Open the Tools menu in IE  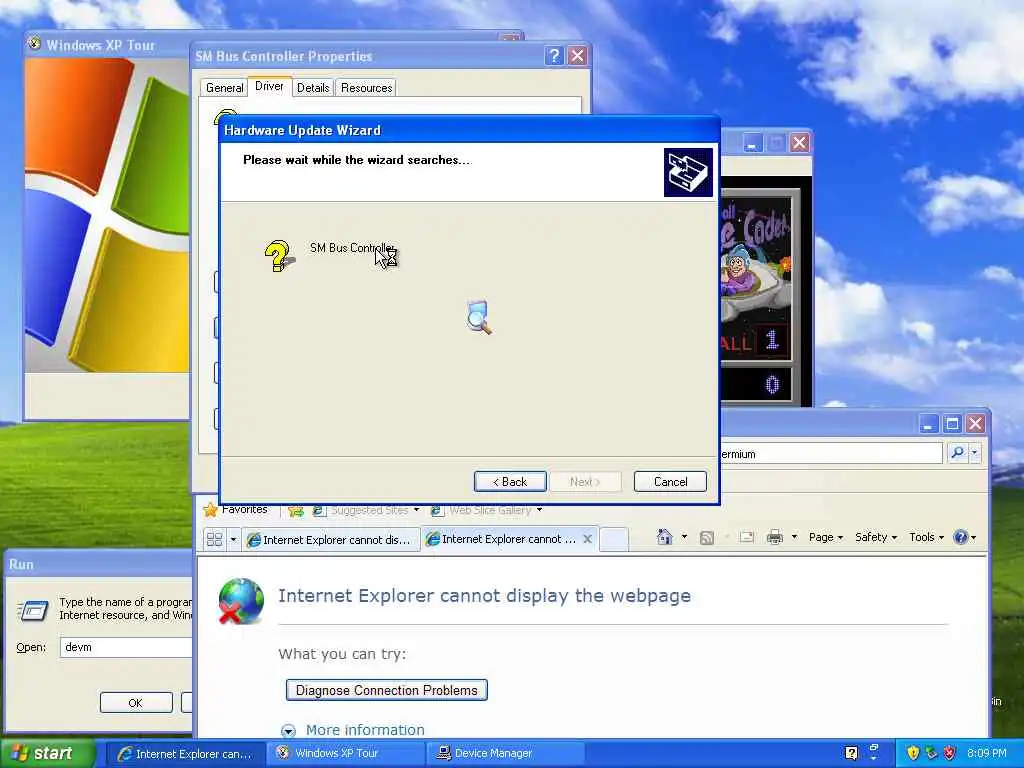click(x=926, y=537)
